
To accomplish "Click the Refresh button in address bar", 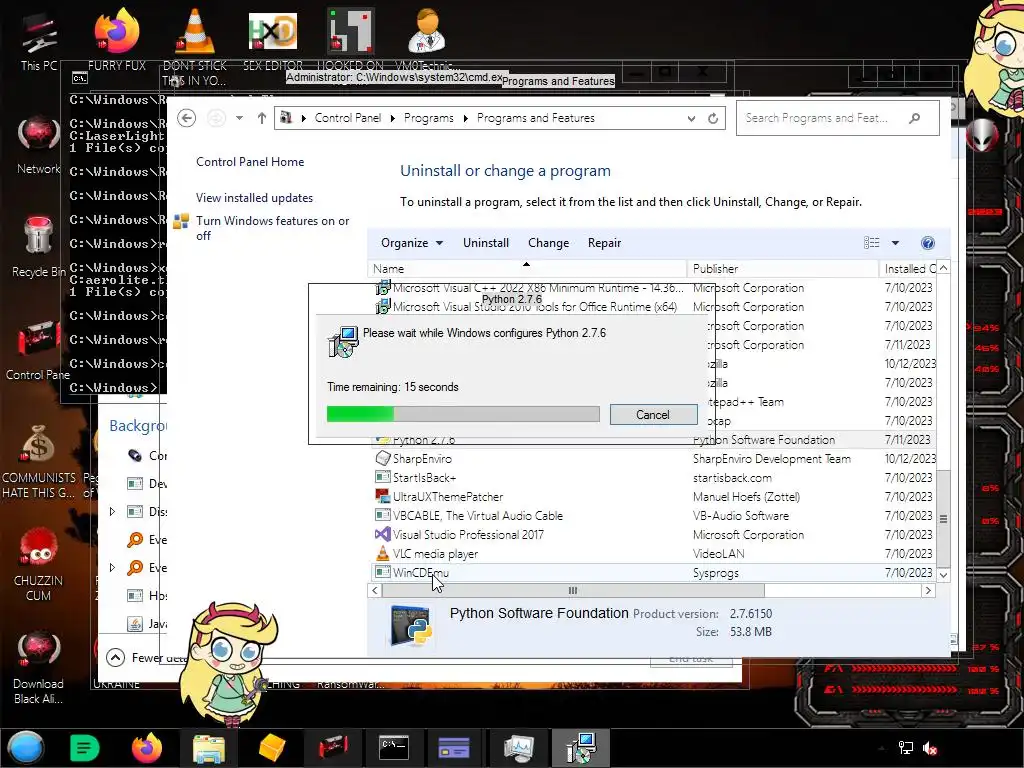I will coord(713,118).
